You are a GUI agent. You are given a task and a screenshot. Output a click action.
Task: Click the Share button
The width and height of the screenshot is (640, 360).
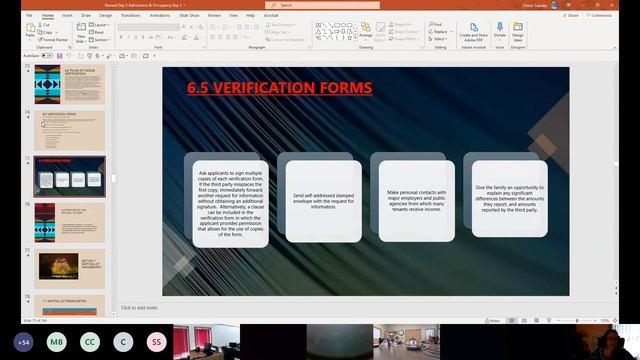(571, 16)
